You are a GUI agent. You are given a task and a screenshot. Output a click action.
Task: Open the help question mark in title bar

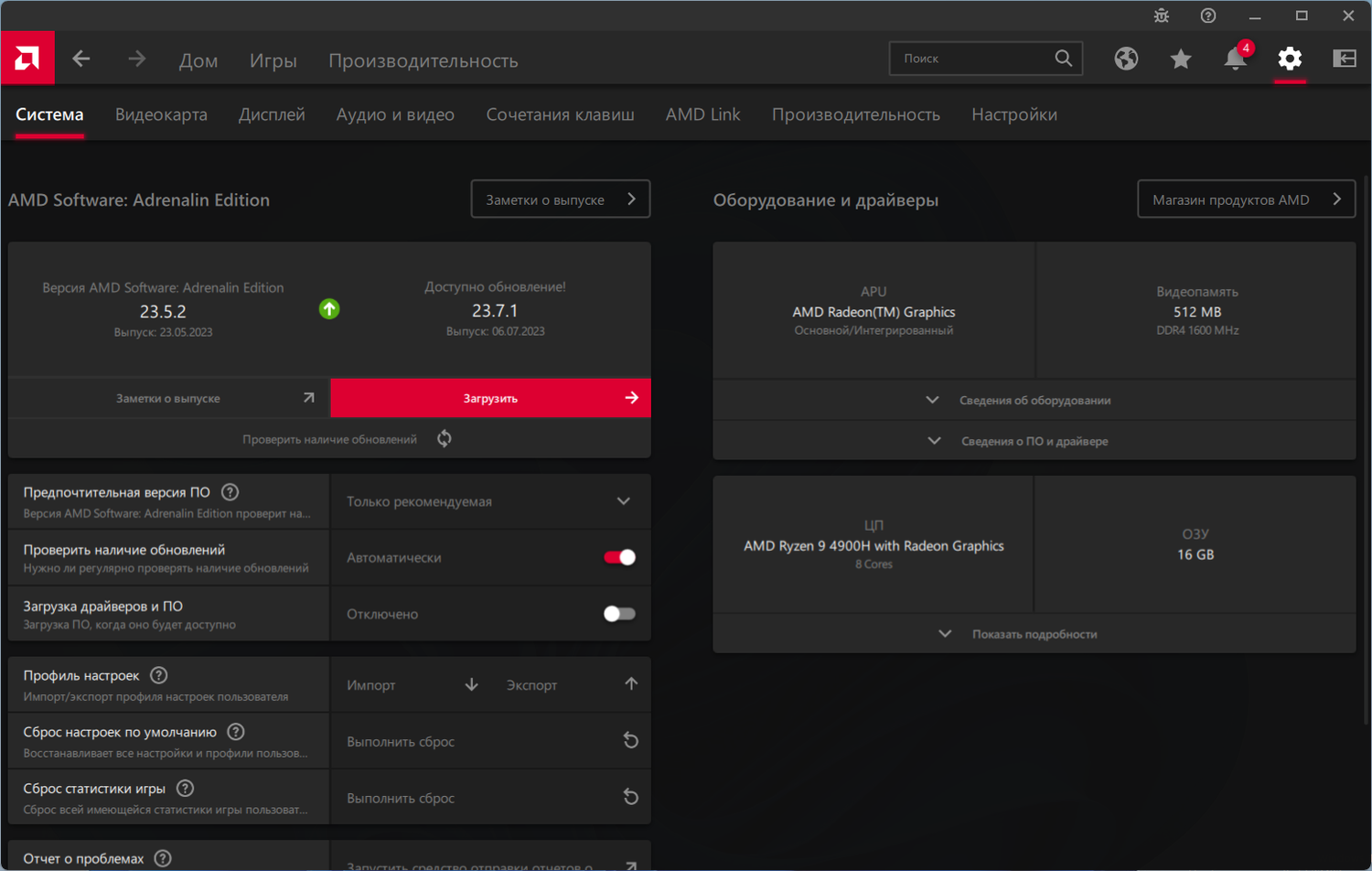tap(1208, 16)
